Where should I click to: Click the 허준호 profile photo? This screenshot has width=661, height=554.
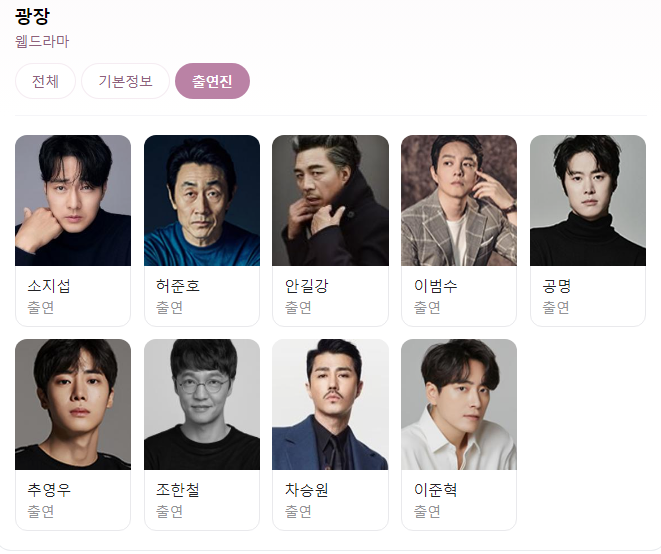[202, 200]
